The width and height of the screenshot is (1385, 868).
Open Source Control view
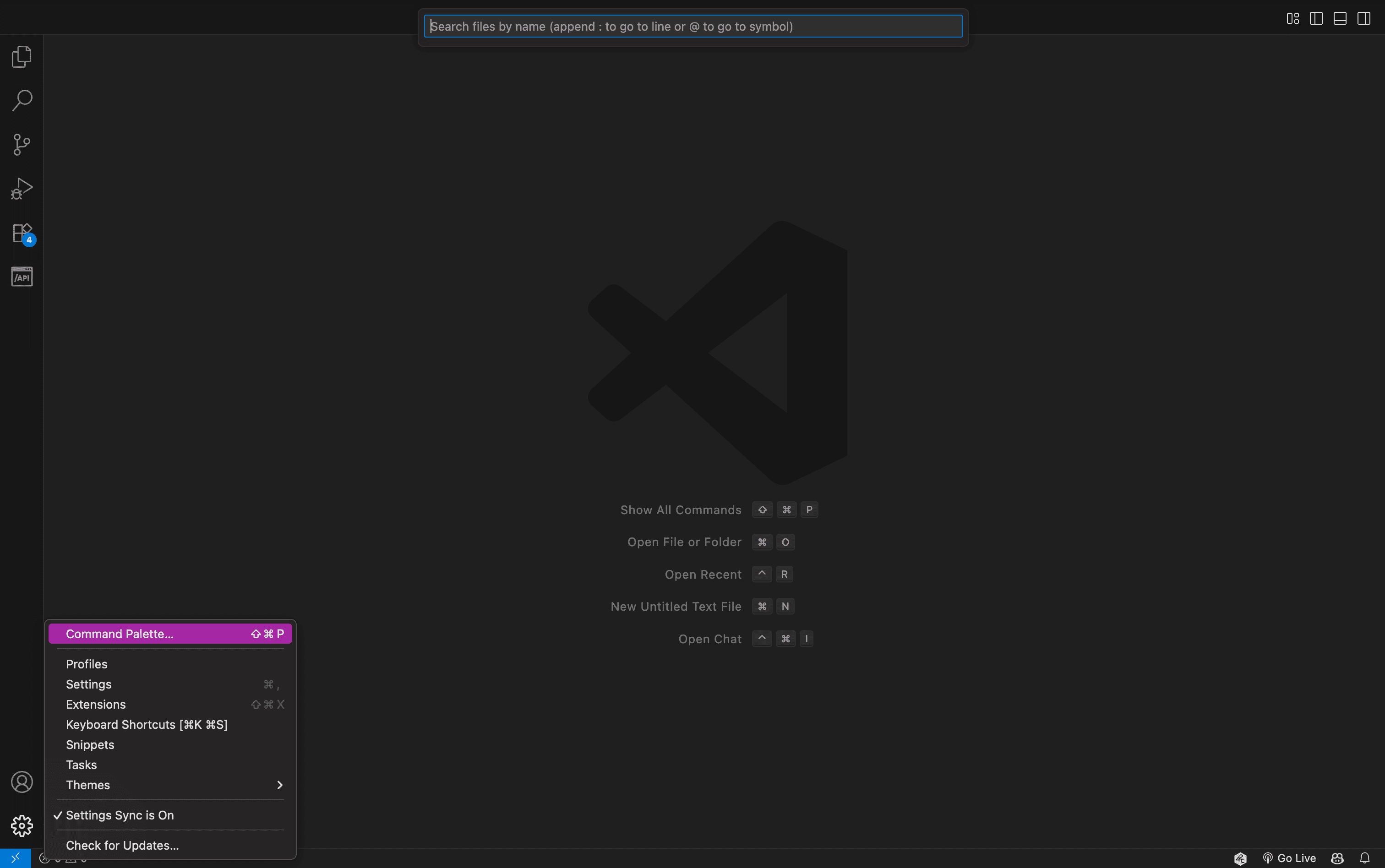click(22, 144)
